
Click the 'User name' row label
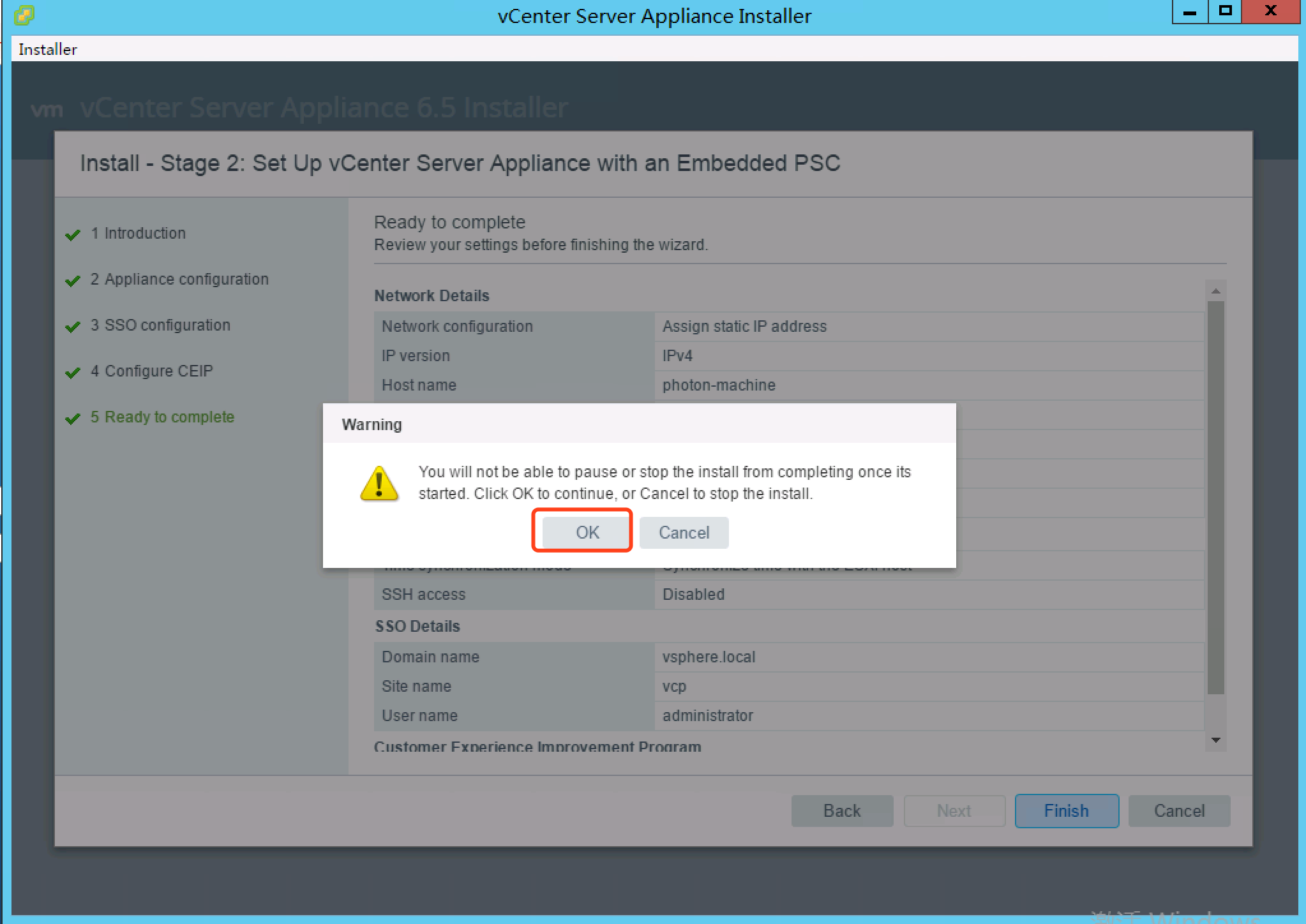pyautogui.click(x=419, y=715)
